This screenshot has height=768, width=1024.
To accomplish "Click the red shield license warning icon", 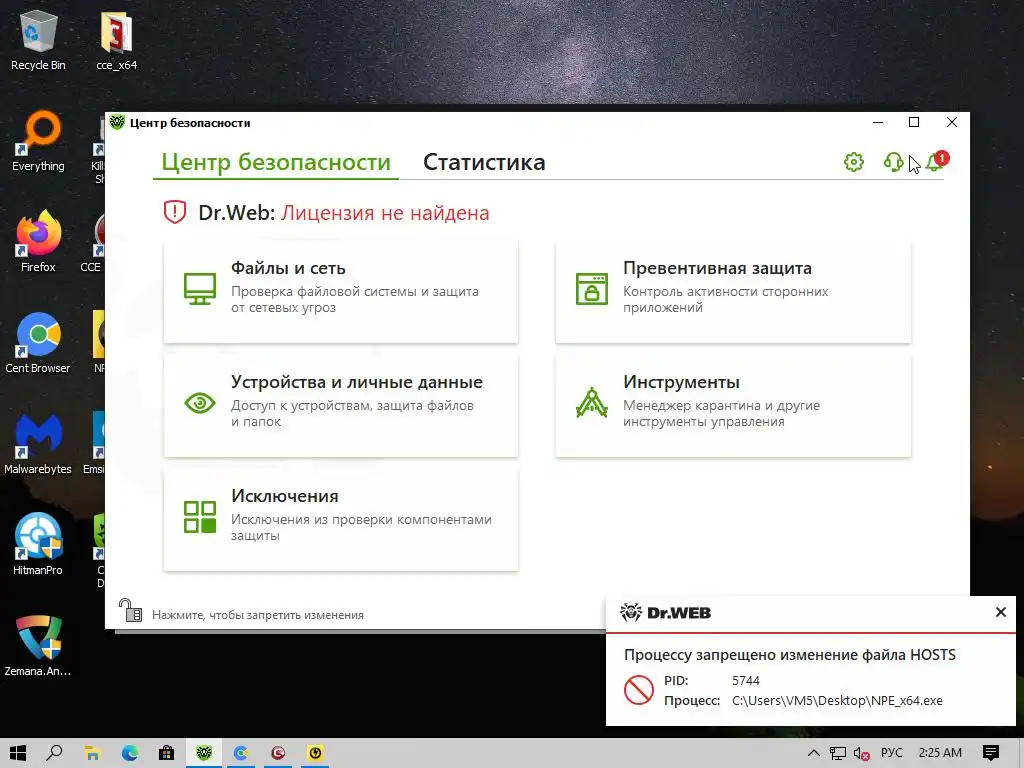I will coord(175,212).
